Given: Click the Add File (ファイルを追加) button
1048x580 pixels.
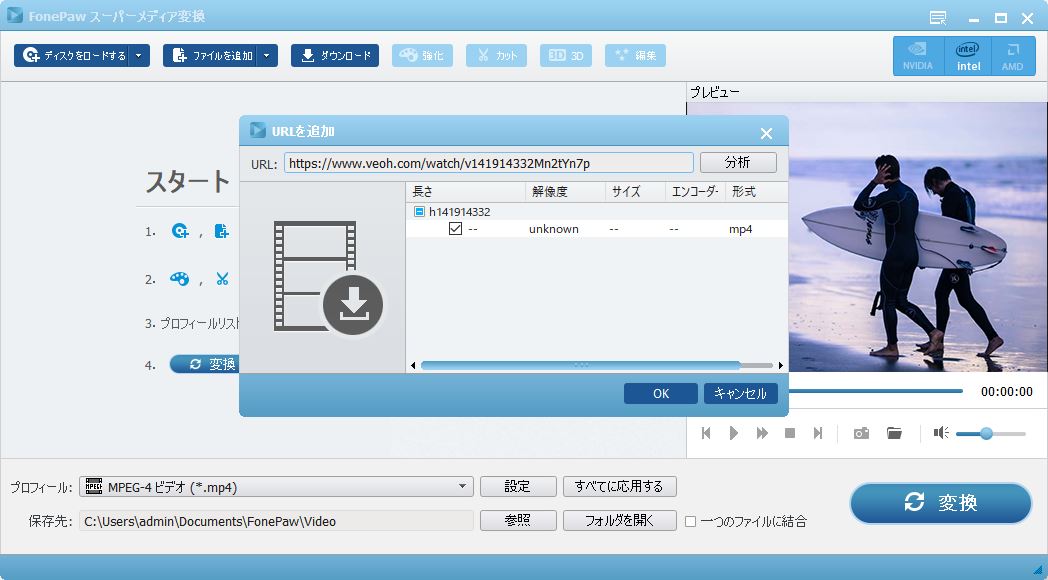Looking at the screenshot, I should (210, 55).
